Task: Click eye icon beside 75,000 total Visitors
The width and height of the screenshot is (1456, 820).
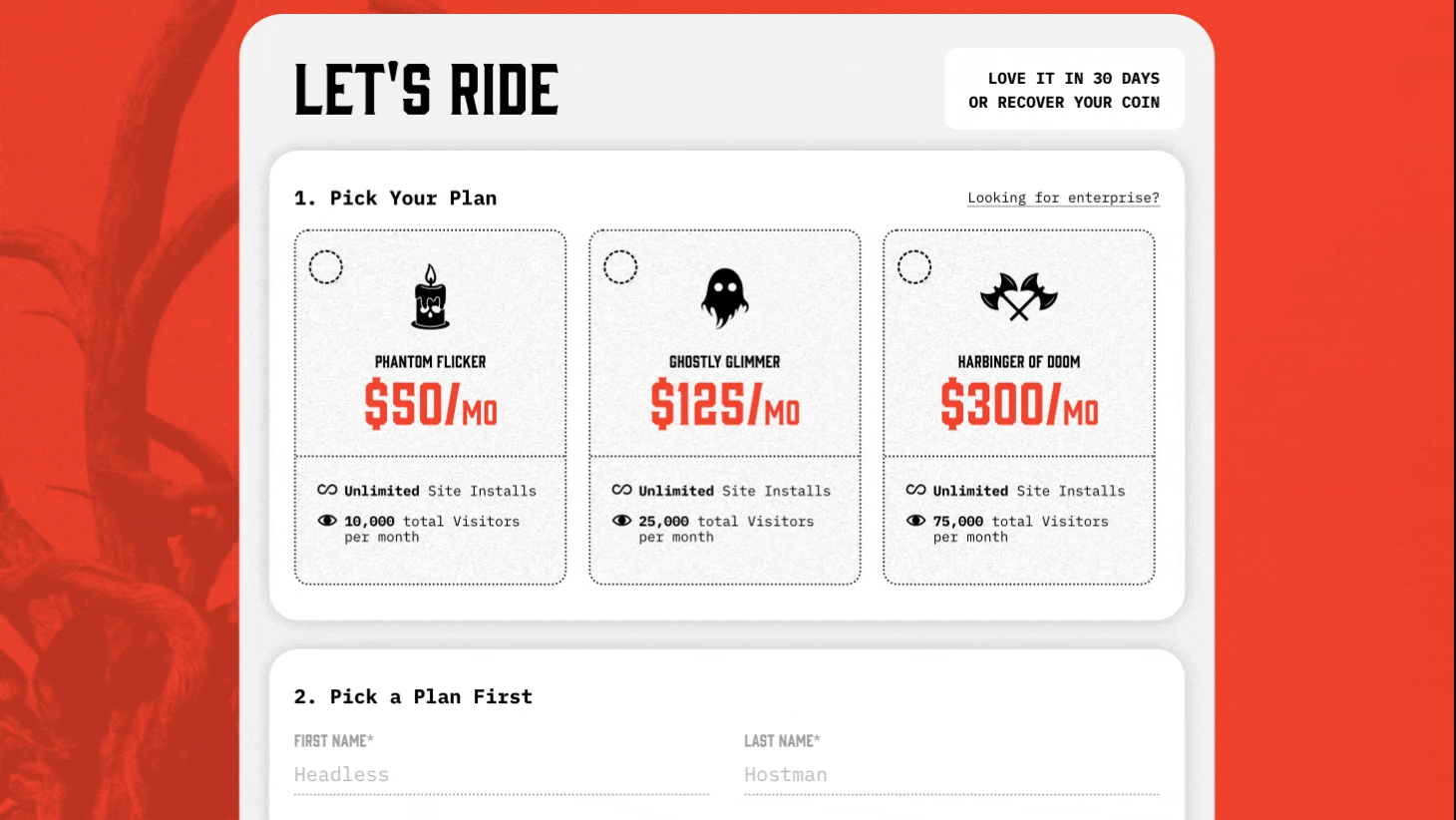Action: 915,521
